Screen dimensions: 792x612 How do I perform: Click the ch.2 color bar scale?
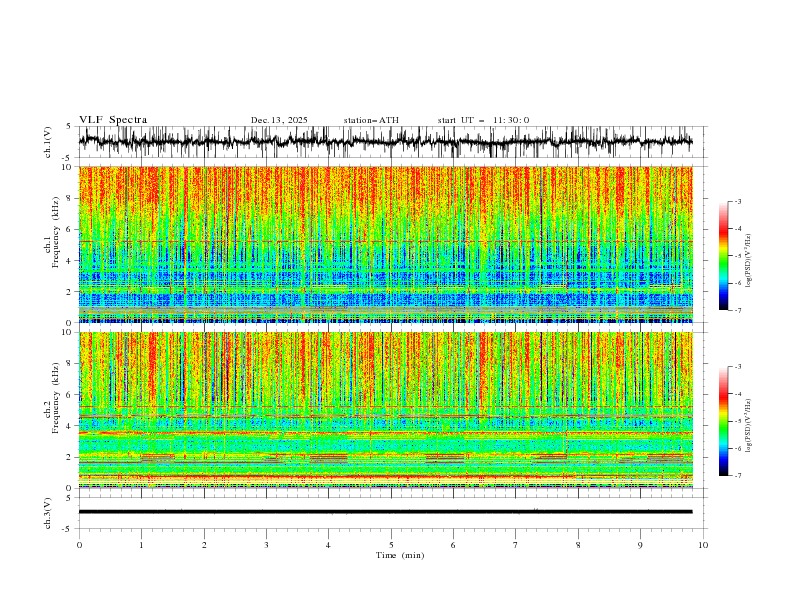pos(724,421)
